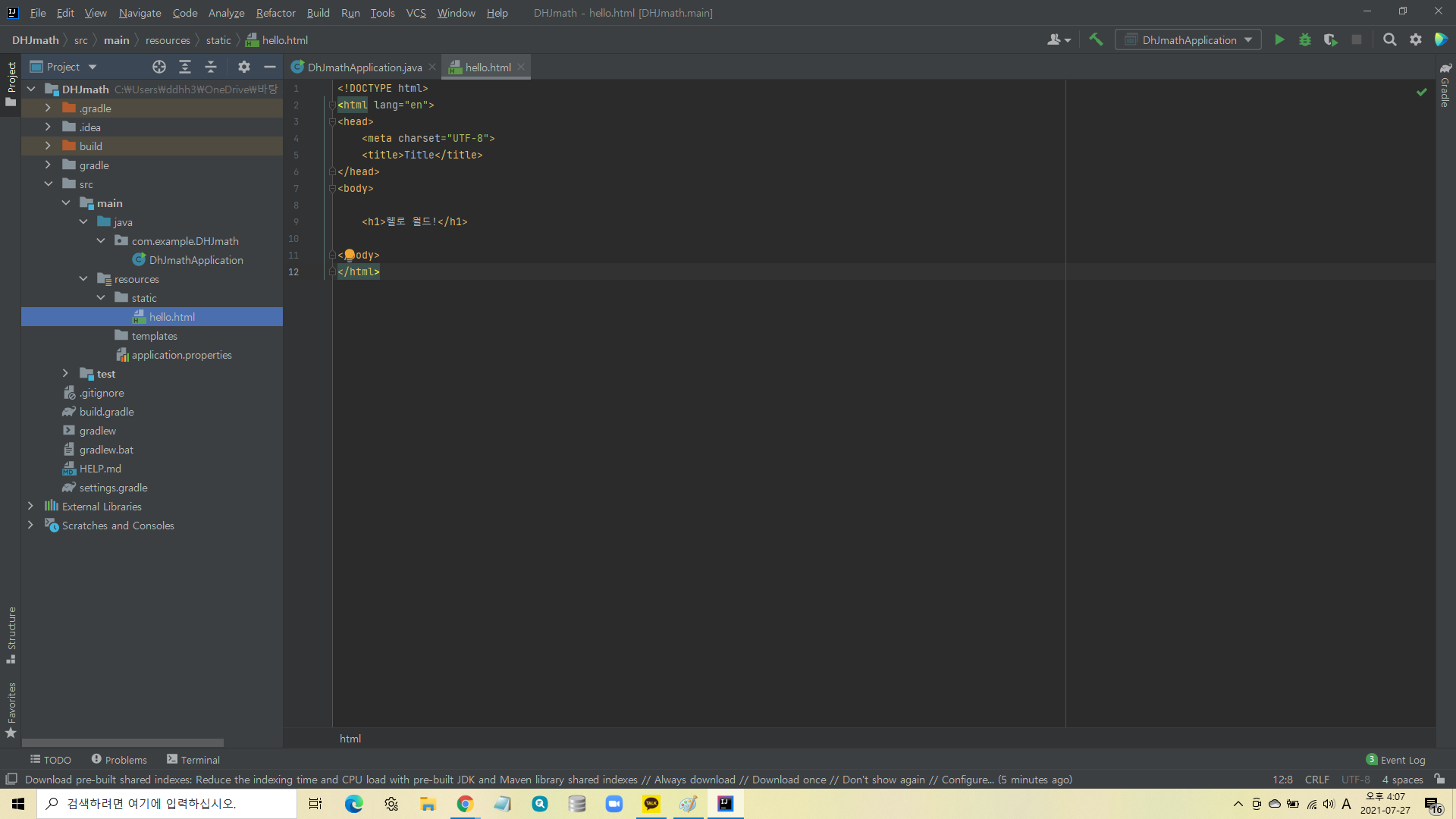Toggle the Gradle tool window on right edge

1445,86
